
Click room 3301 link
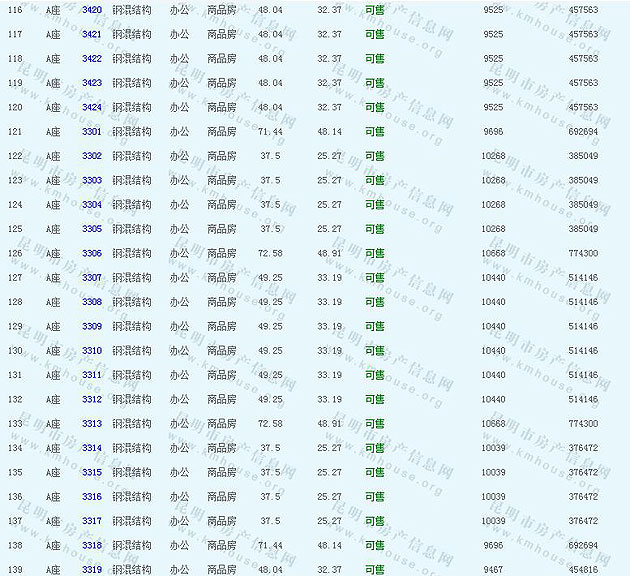91,132
